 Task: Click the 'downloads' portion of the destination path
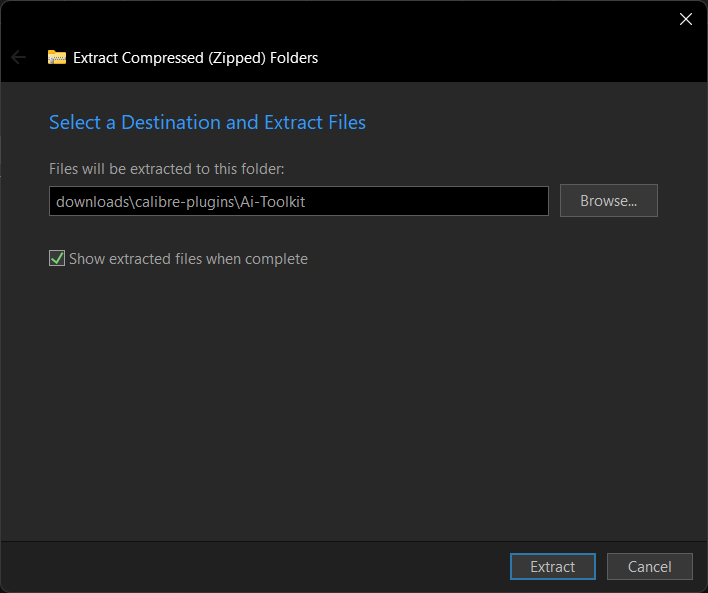(93, 201)
